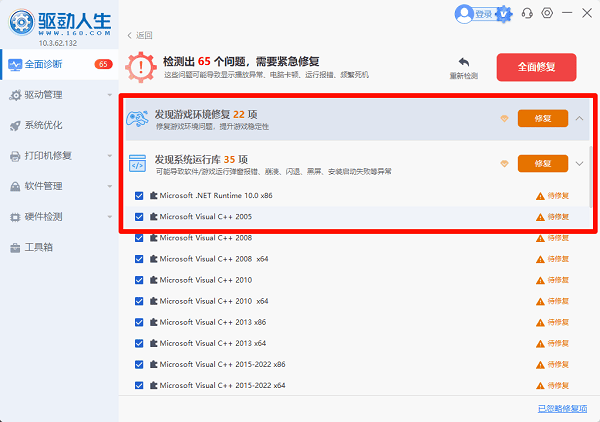The height and width of the screenshot is (422, 600).
Task: Minimize the 驱动人生 window
Action: (x=567, y=13)
